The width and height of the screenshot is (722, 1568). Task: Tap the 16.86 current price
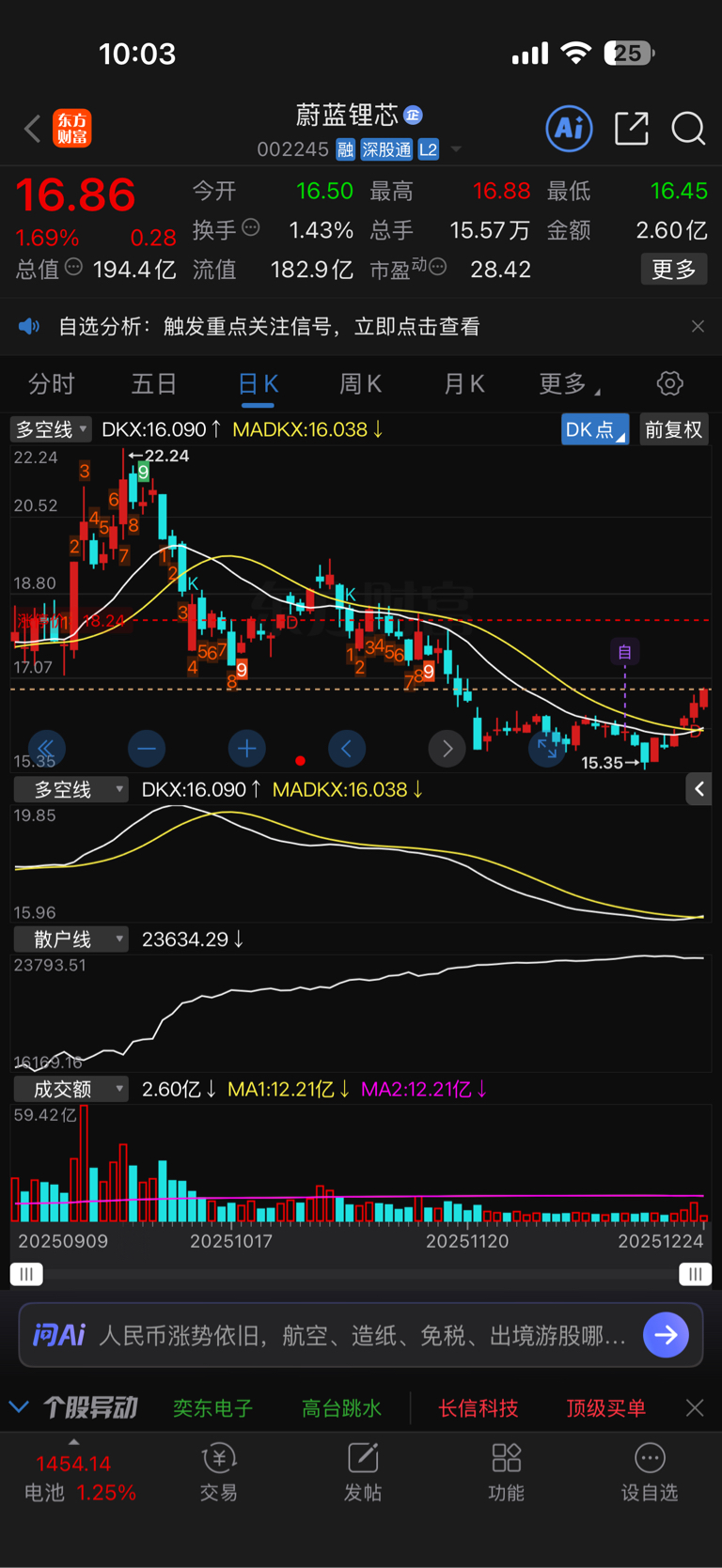[x=75, y=194]
